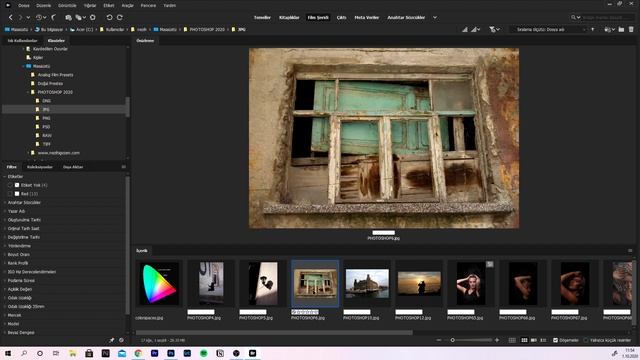The image size is (640, 360).
Task: Open the Düzenle menu
Action: 44,6
